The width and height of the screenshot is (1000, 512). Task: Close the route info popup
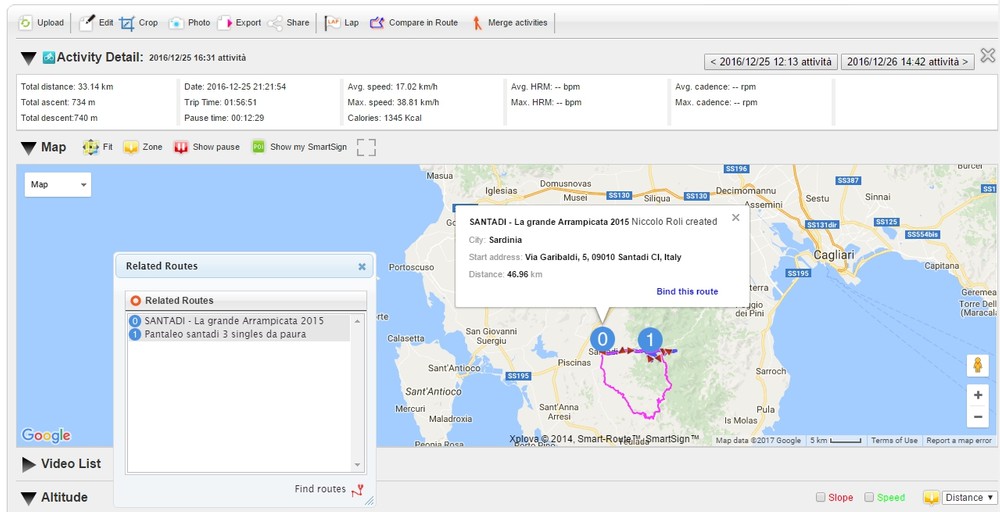pyautogui.click(x=735, y=217)
